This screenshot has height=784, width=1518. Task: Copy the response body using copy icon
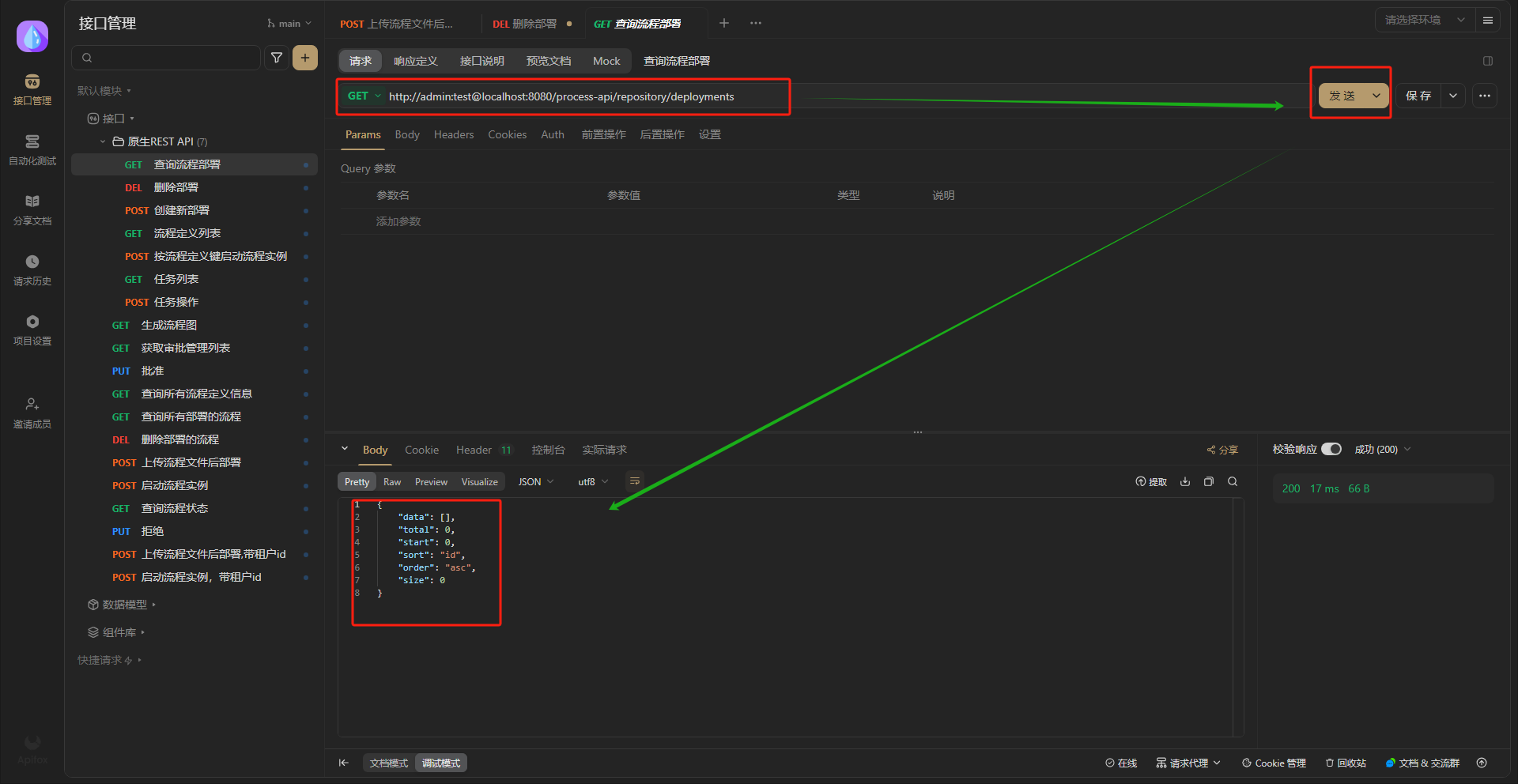click(1208, 481)
